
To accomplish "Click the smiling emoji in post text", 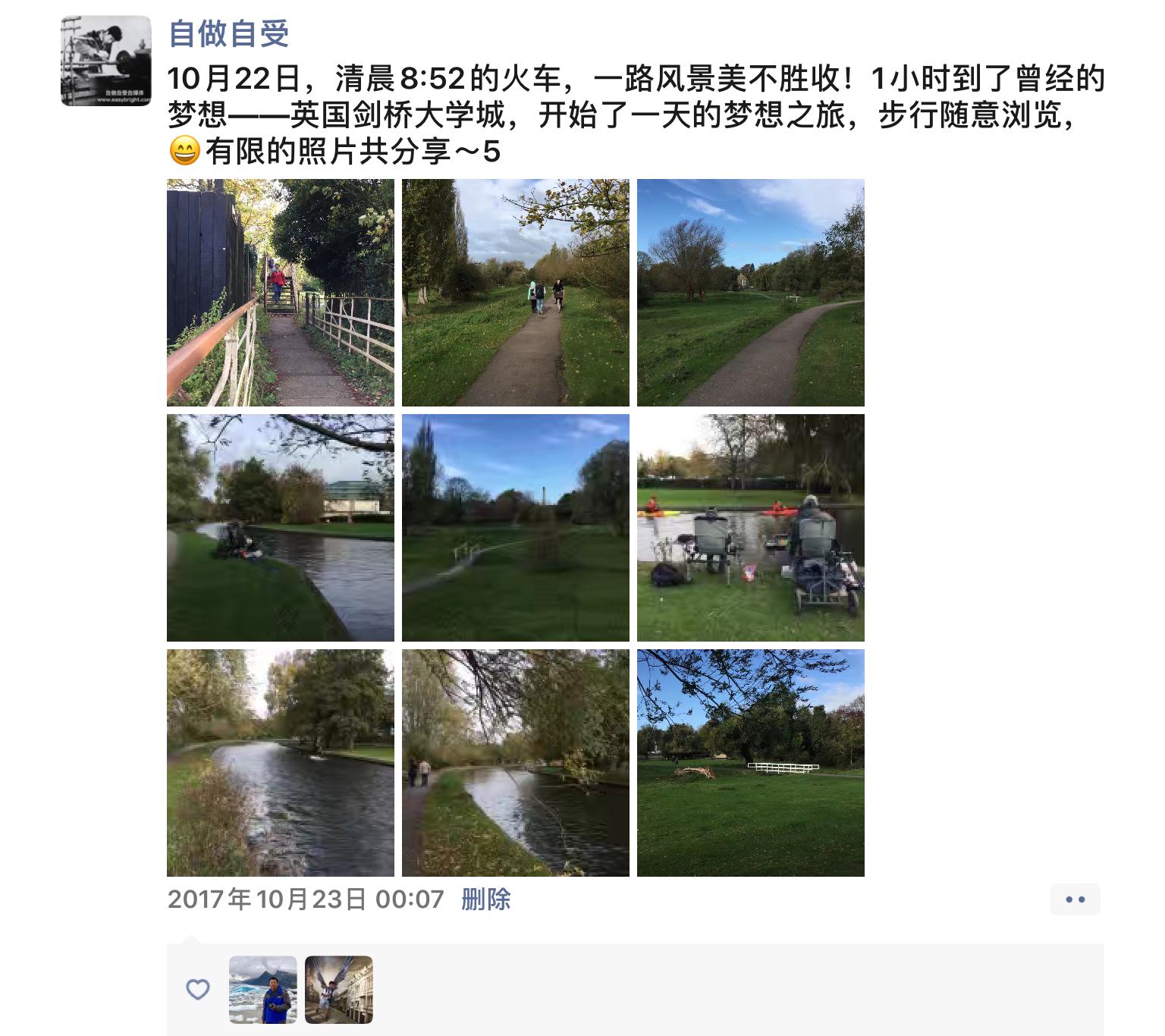I will (184, 152).
